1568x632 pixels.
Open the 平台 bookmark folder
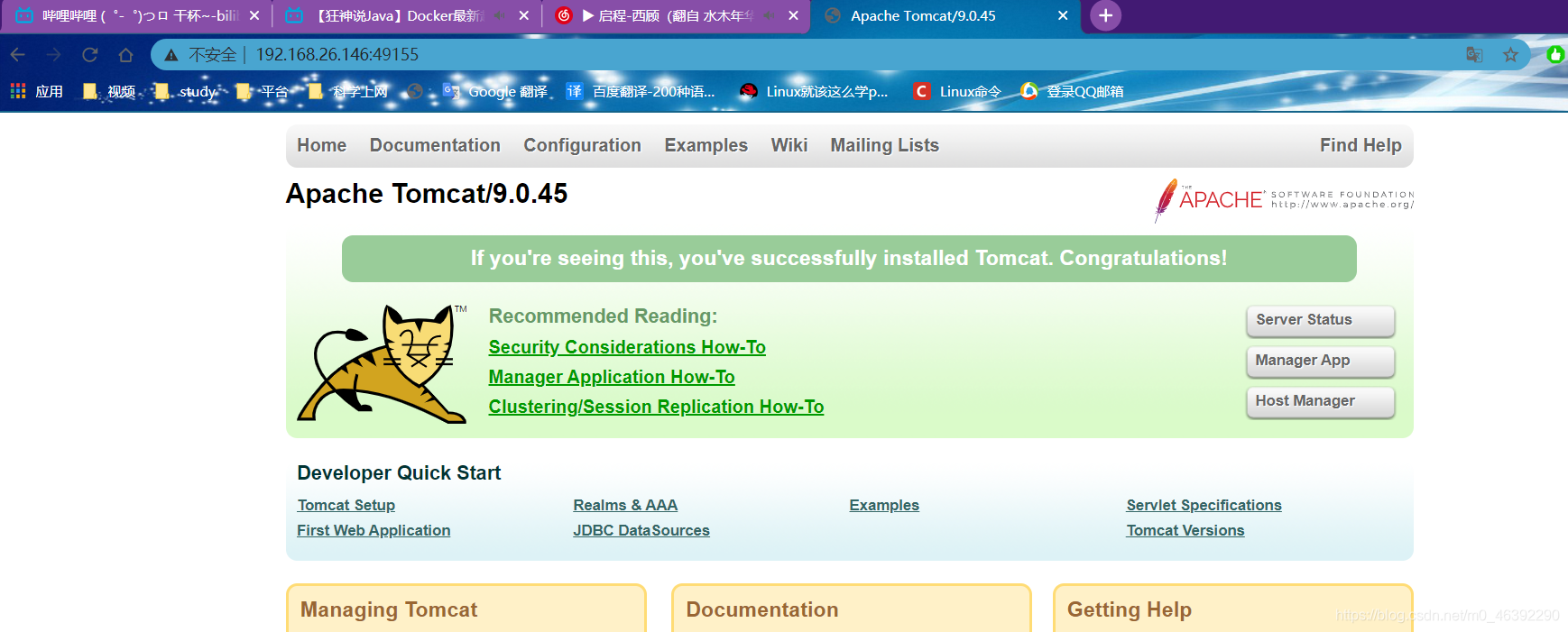point(263,91)
